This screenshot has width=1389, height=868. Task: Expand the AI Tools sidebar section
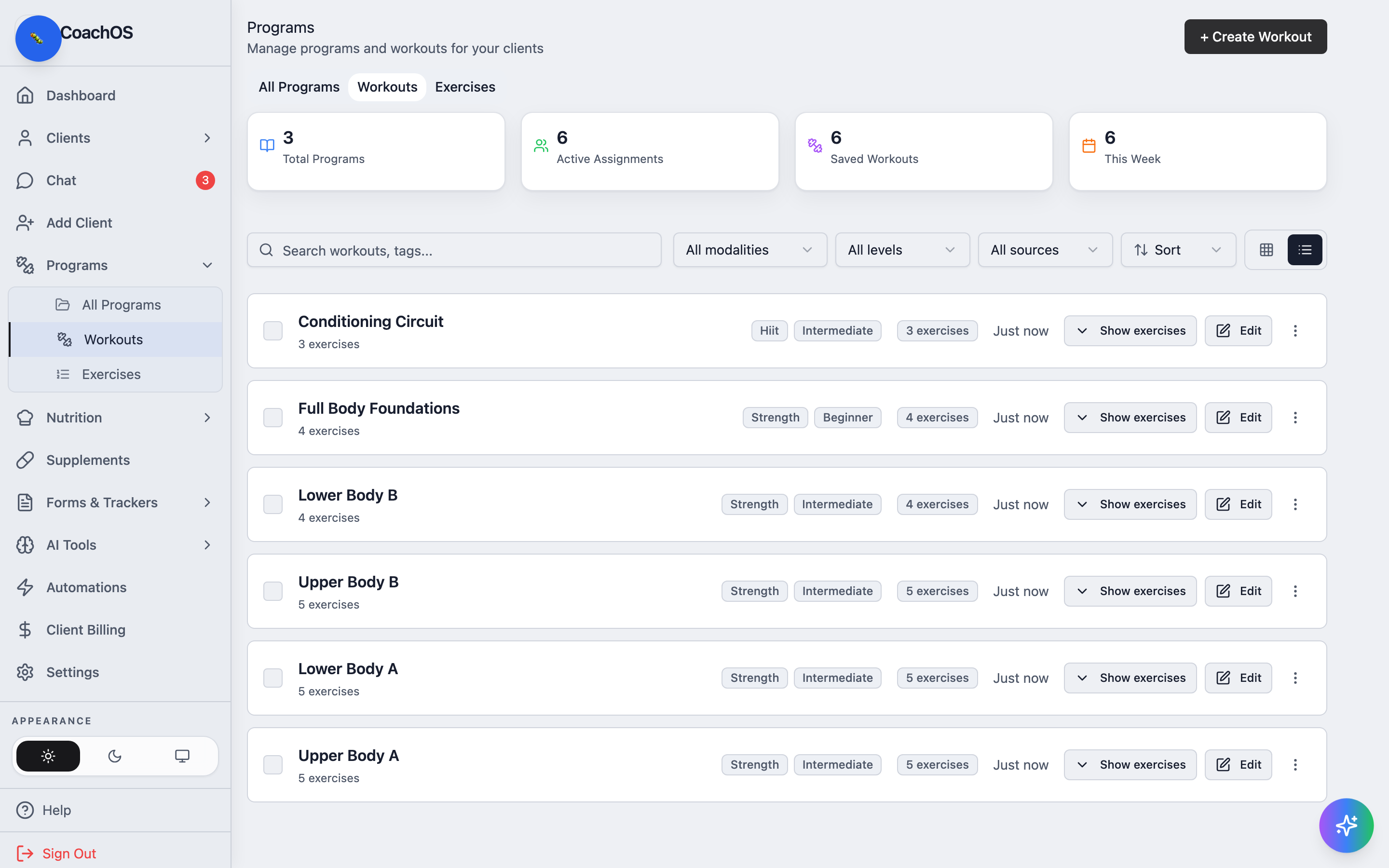207,545
